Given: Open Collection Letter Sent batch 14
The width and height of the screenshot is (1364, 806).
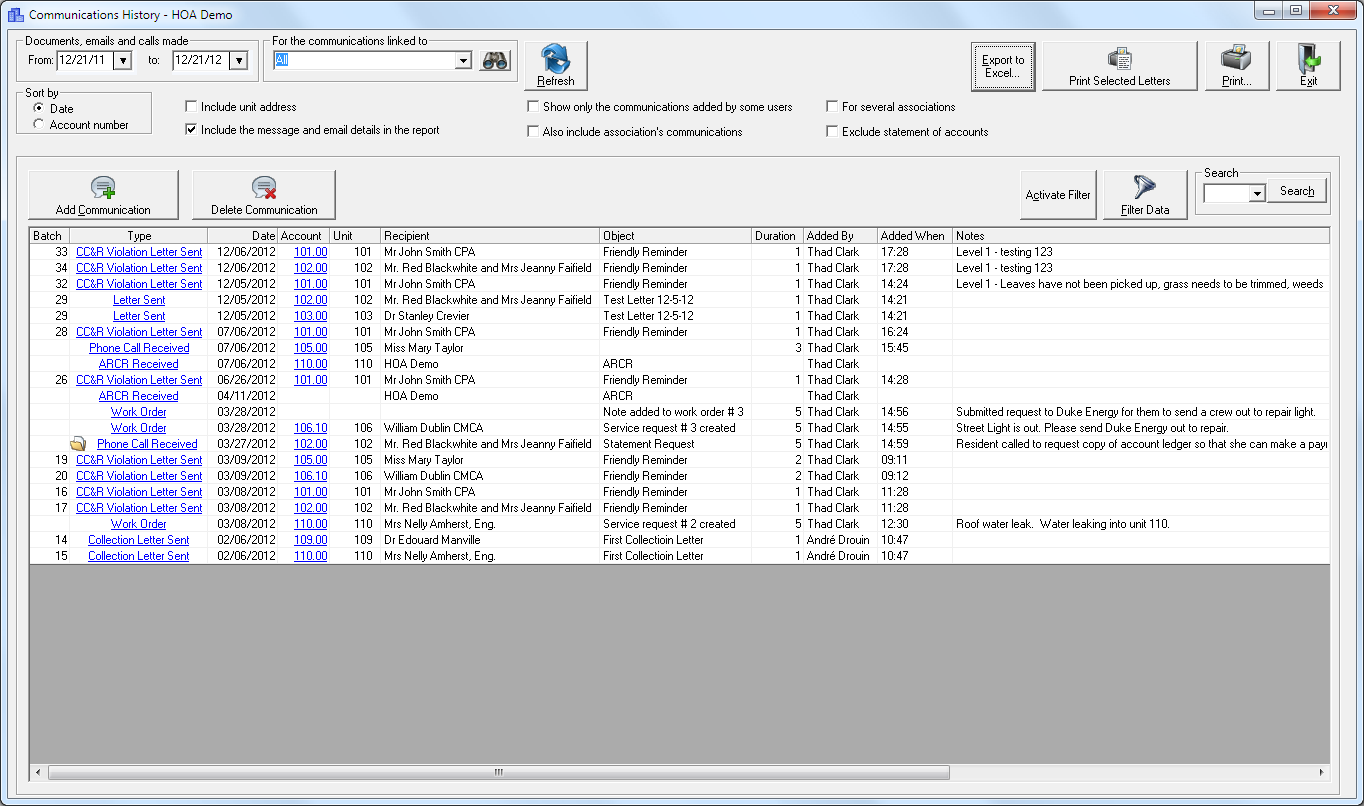Looking at the screenshot, I should (139, 540).
